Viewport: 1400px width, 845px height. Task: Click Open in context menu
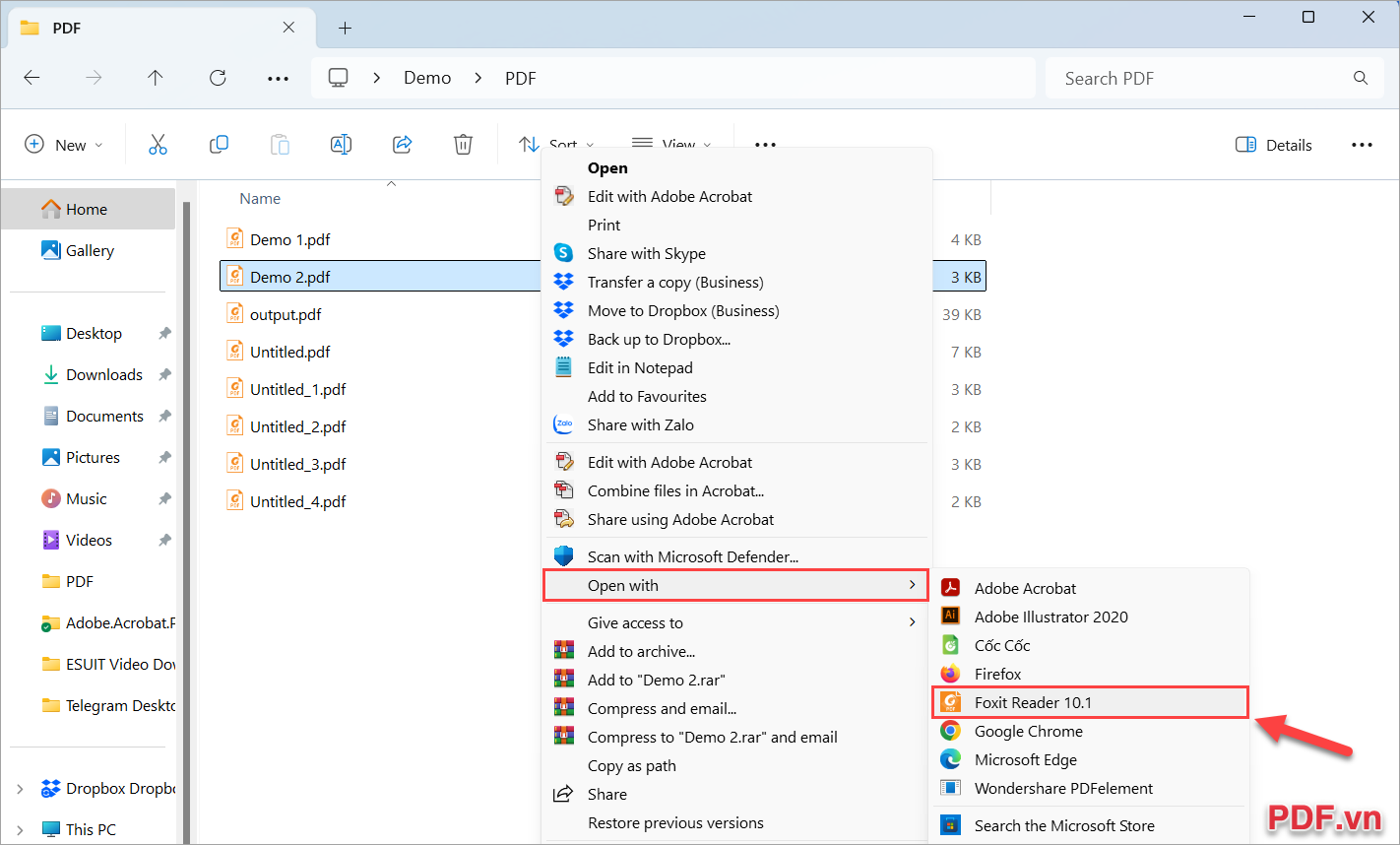coord(736,167)
